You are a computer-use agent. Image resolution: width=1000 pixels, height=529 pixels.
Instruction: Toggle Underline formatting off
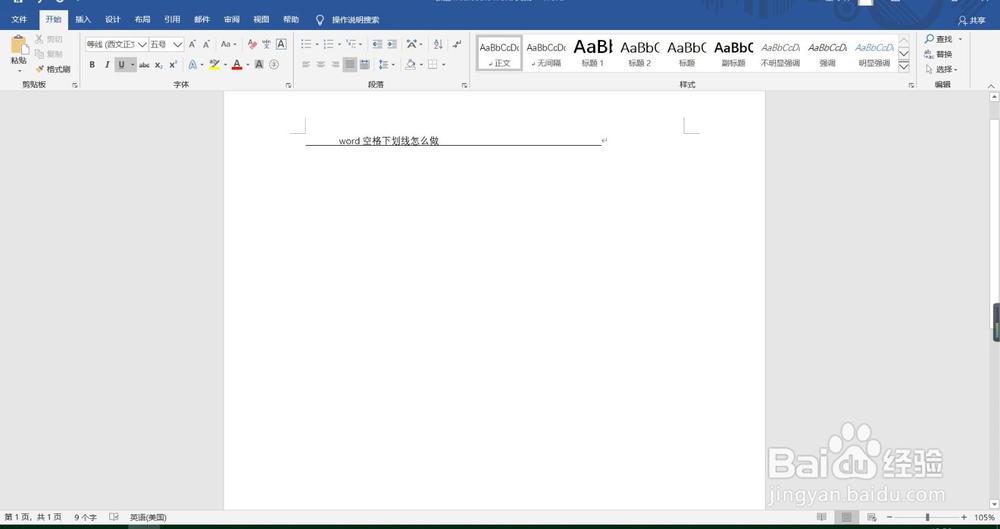pyautogui.click(x=121, y=64)
